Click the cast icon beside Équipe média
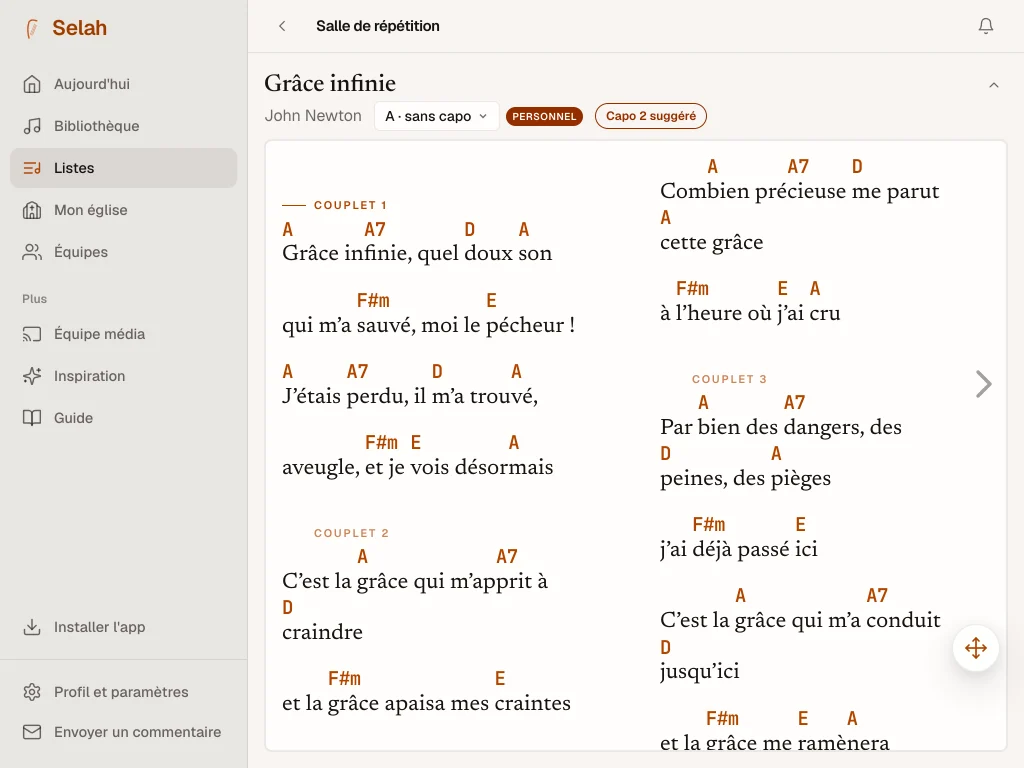 [x=32, y=334]
